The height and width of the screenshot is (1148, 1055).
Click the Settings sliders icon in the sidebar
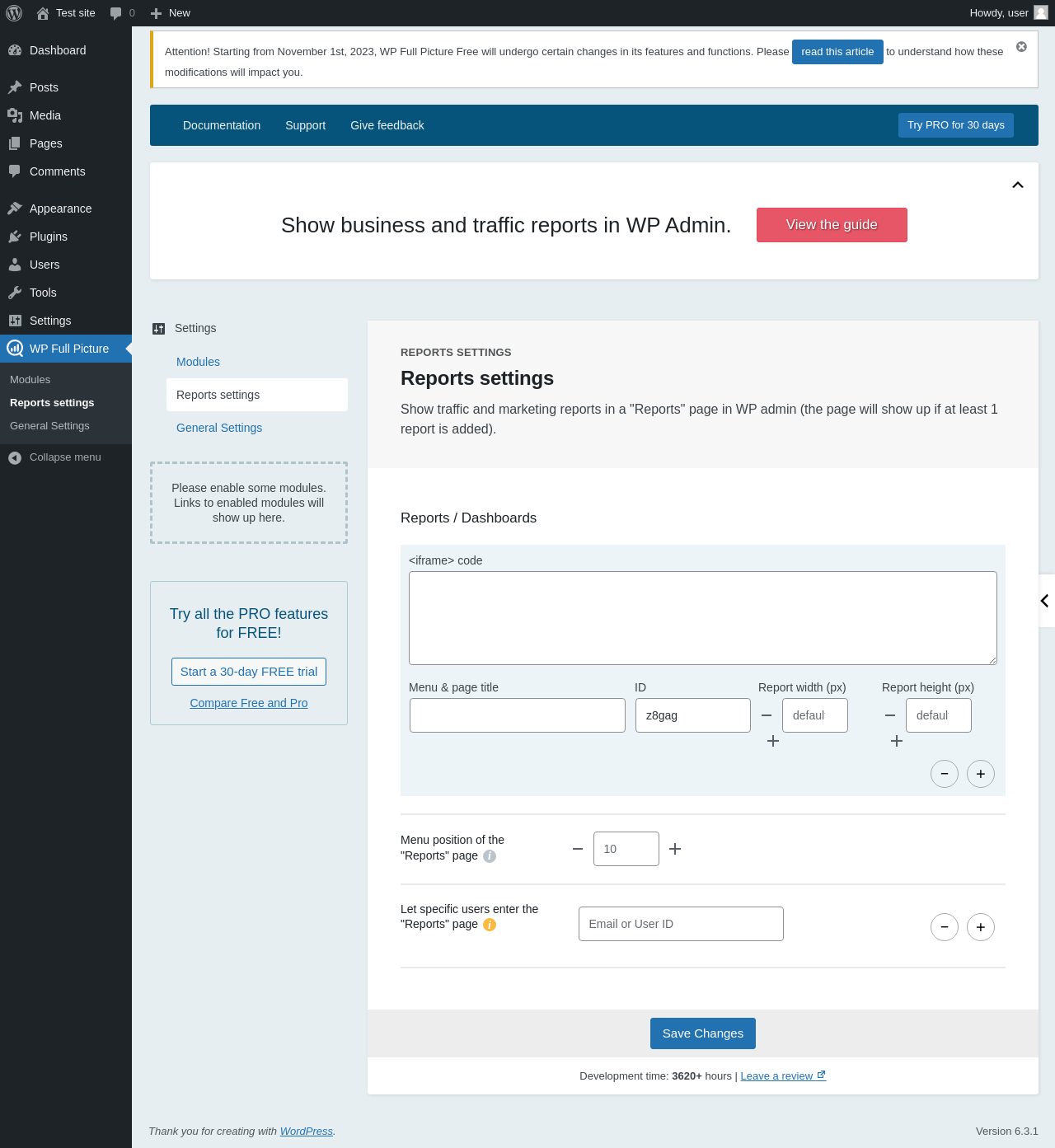[x=15, y=321]
